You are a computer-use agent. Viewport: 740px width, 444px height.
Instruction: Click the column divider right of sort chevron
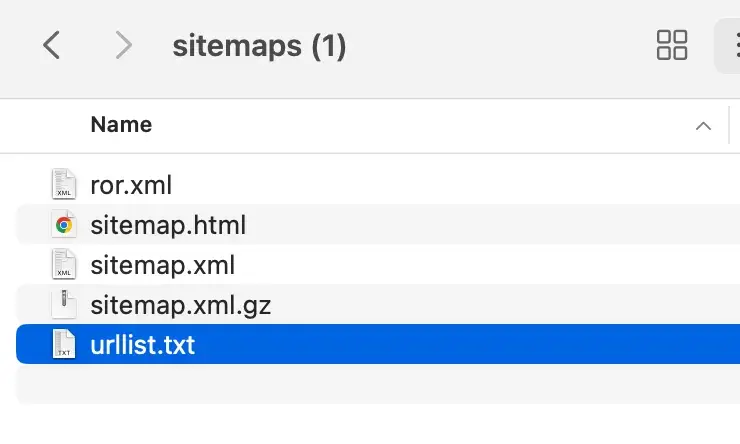point(730,126)
